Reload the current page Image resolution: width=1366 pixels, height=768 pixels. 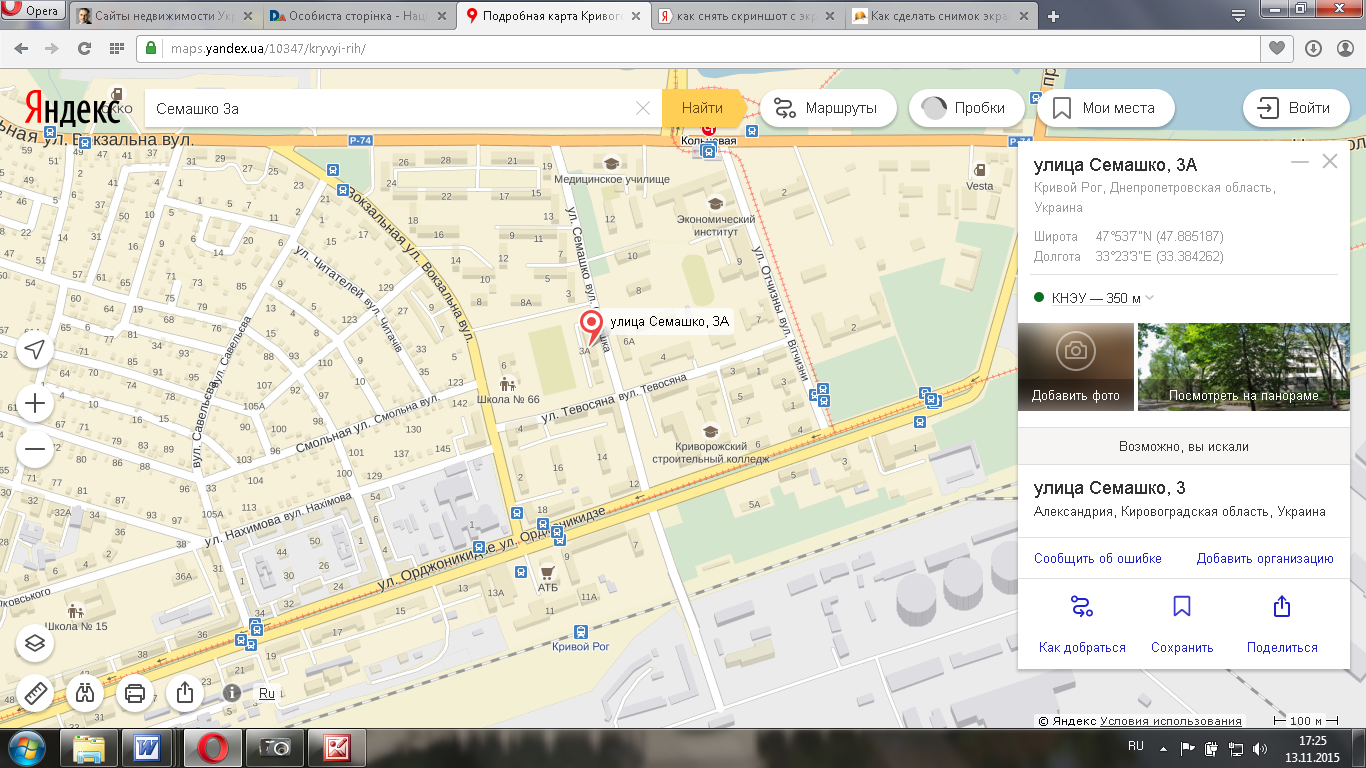point(84,48)
